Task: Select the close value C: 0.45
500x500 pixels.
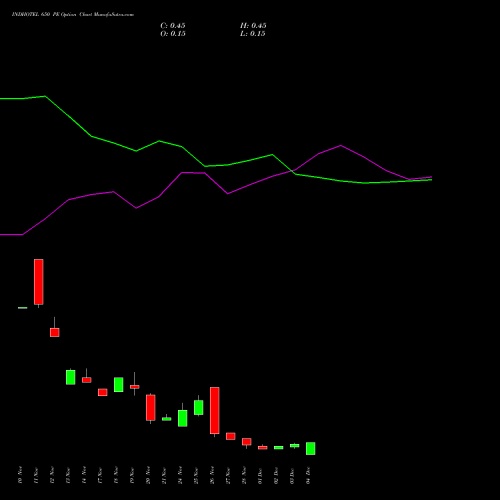Action: 173,26
